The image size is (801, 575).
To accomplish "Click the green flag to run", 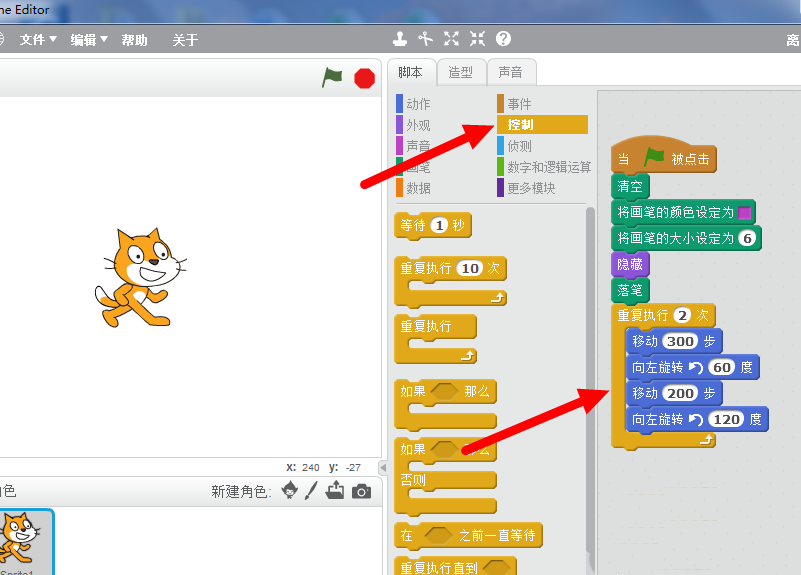I will [x=332, y=77].
